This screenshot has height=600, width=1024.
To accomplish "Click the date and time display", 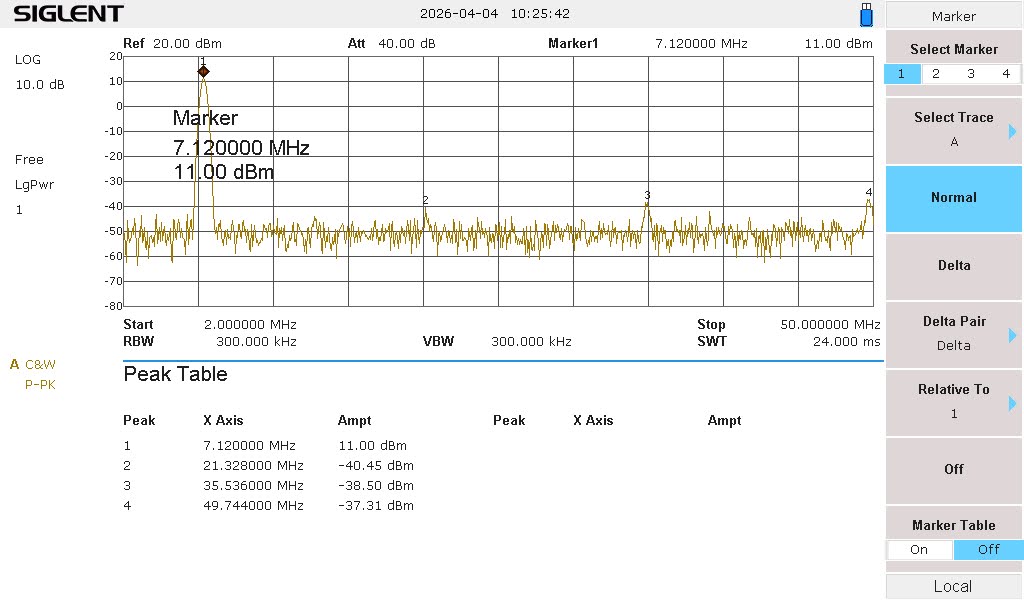I will click(494, 14).
